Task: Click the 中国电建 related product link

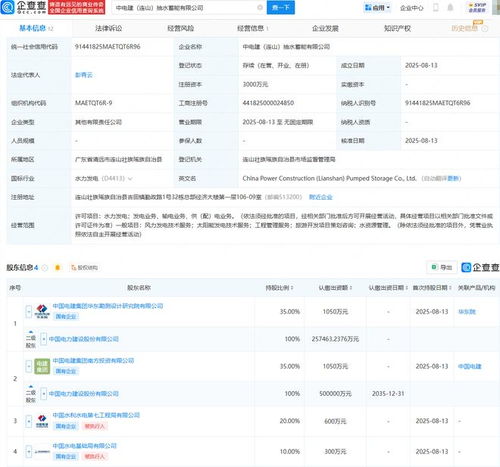Action: click(x=470, y=366)
